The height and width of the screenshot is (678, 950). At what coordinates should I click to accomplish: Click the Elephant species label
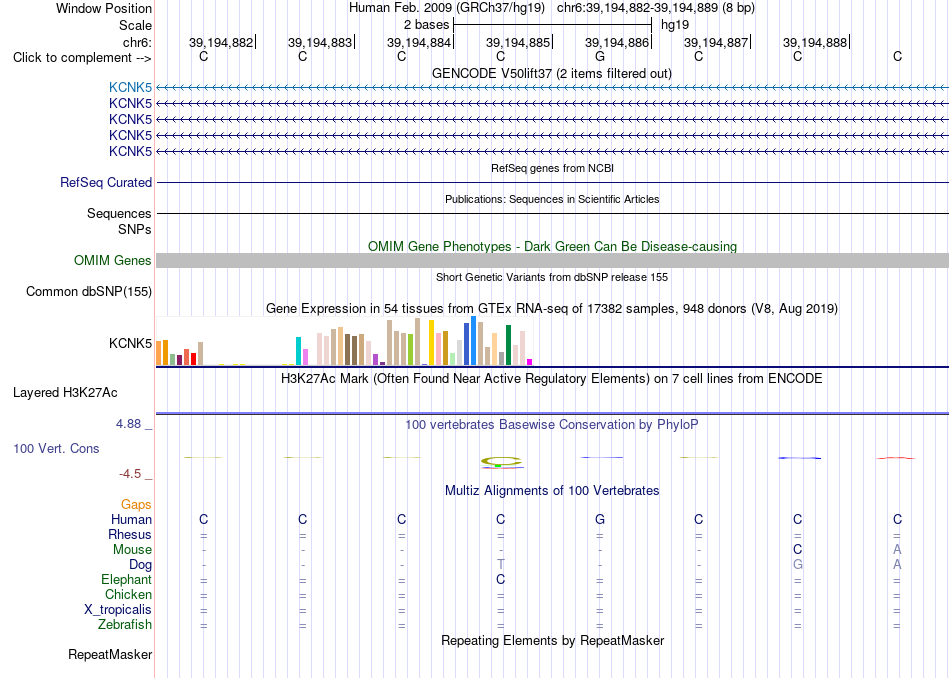127,579
